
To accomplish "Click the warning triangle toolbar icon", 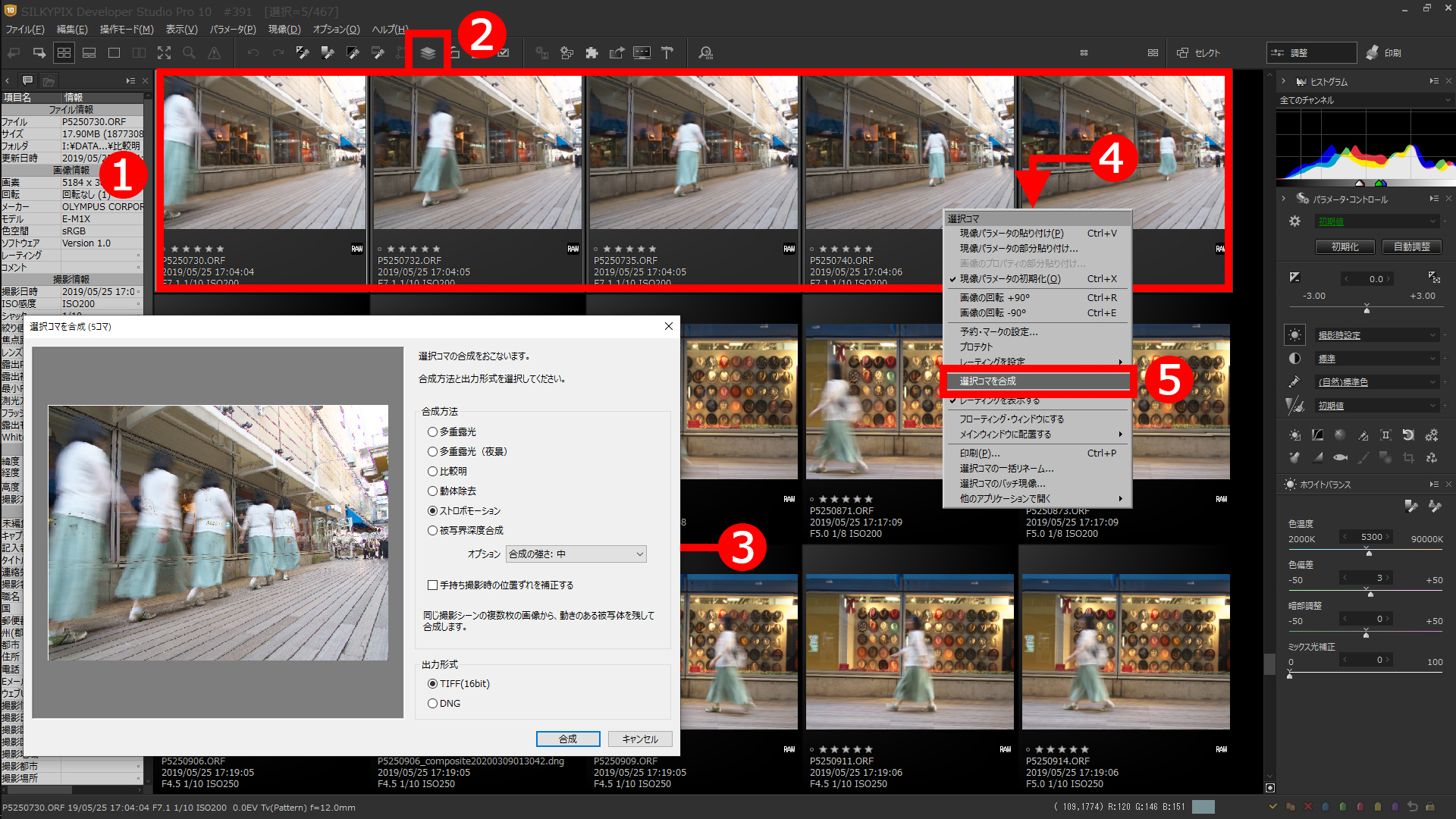I will [x=215, y=53].
